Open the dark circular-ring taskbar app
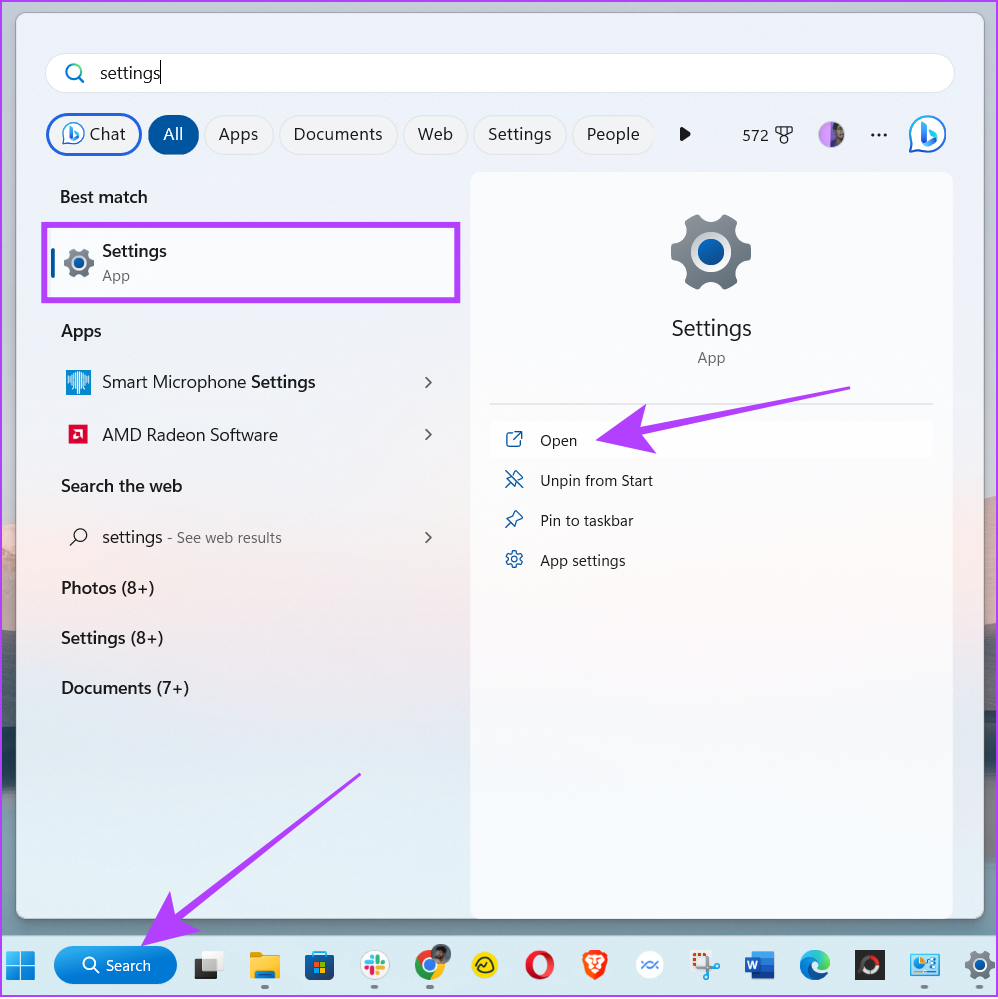This screenshot has width=998, height=999. click(x=870, y=965)
